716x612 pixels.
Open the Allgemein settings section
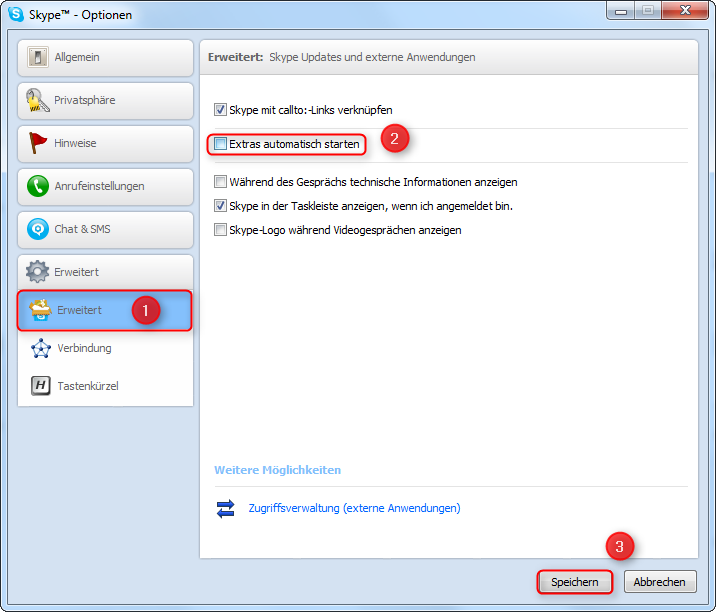click(105, 58)
